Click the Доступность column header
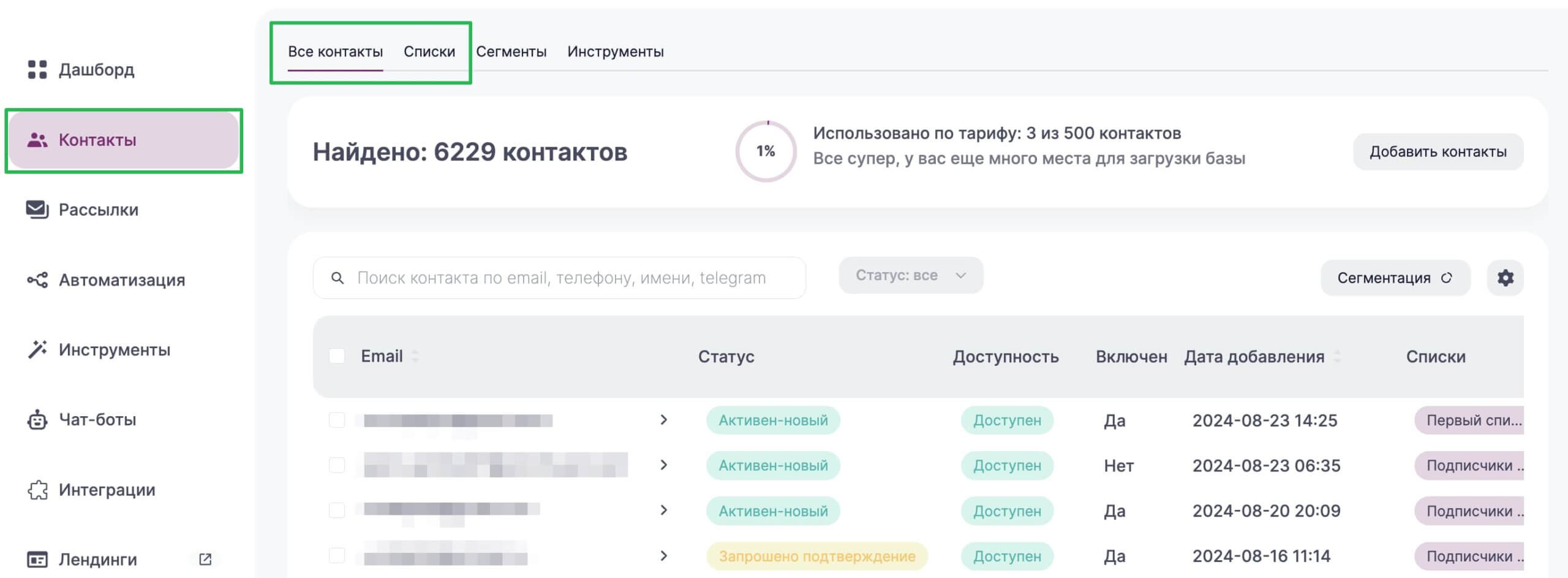 (x=1006, y=356)
